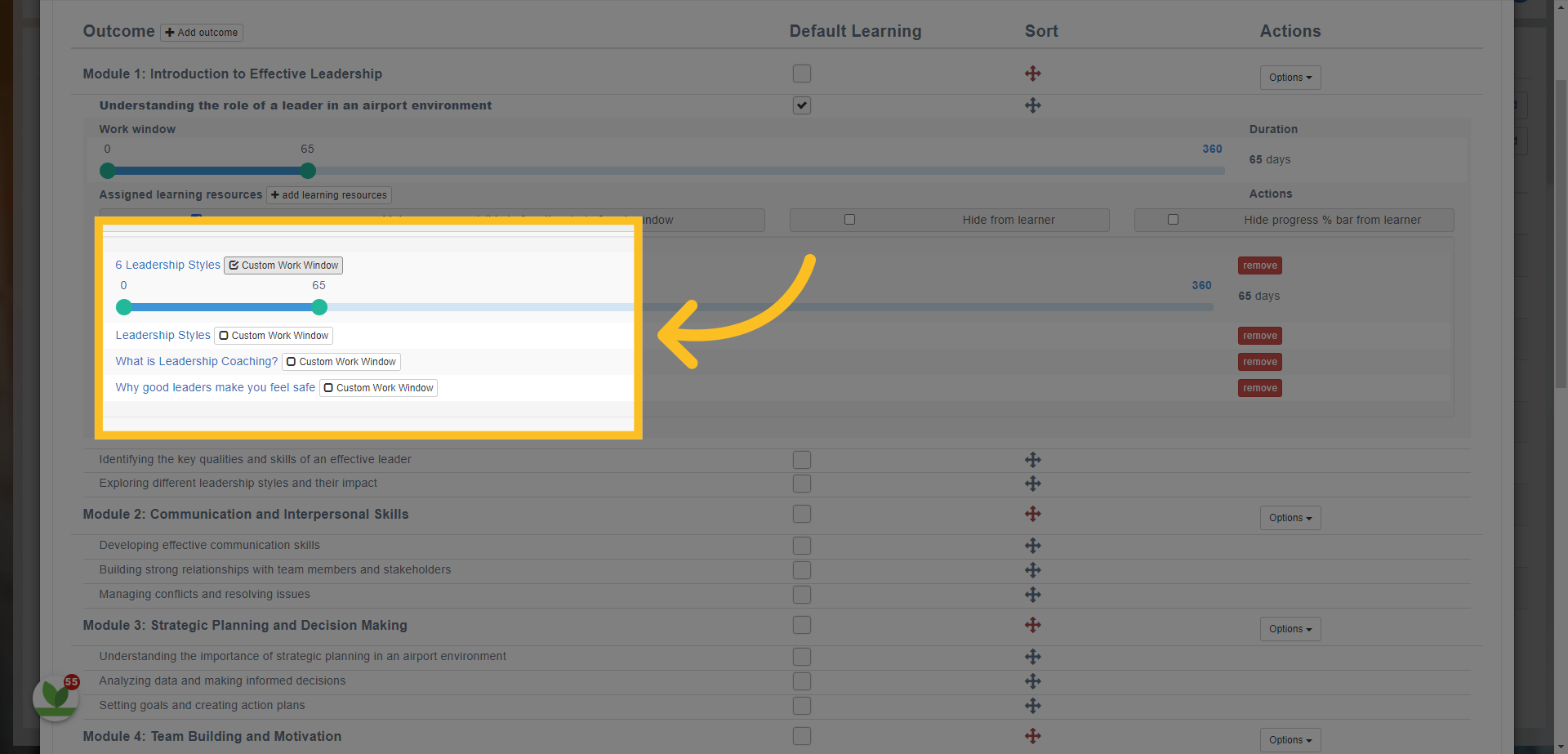Open Options dropdown for Module 4

coord(1290,740)
